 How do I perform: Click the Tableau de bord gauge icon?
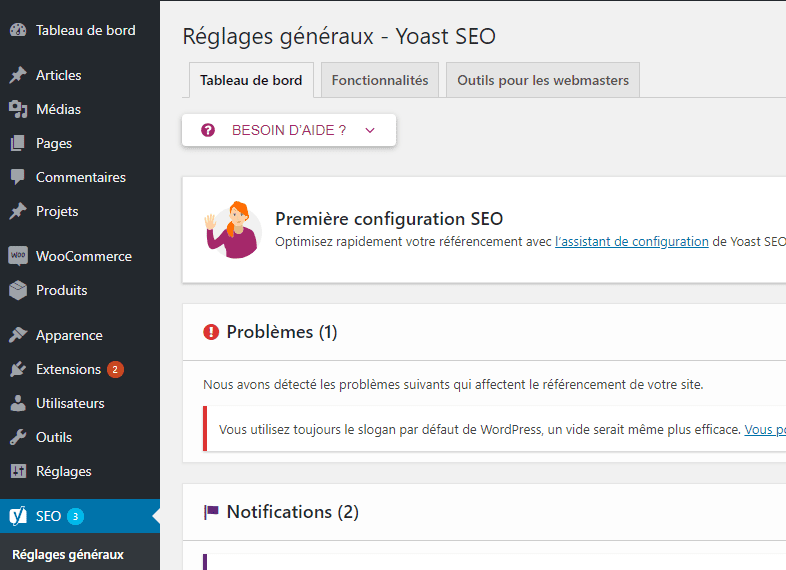click(18, 30)
